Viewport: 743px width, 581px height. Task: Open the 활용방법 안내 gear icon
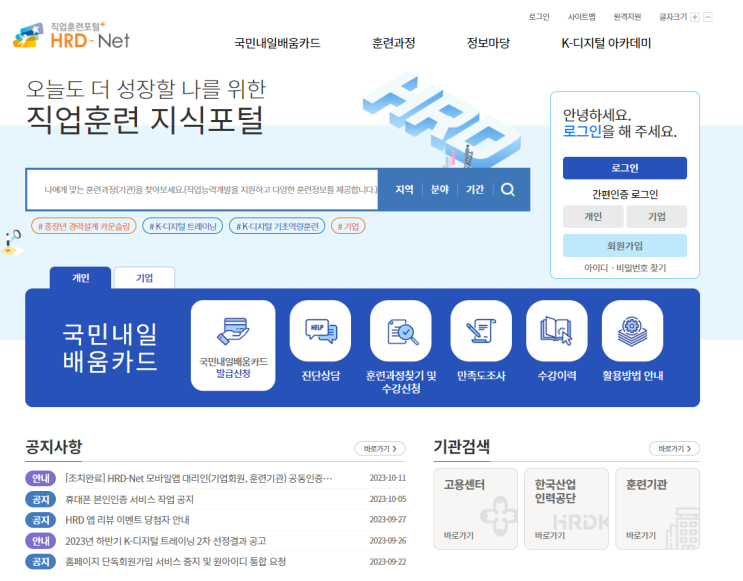tap(633, 331)
